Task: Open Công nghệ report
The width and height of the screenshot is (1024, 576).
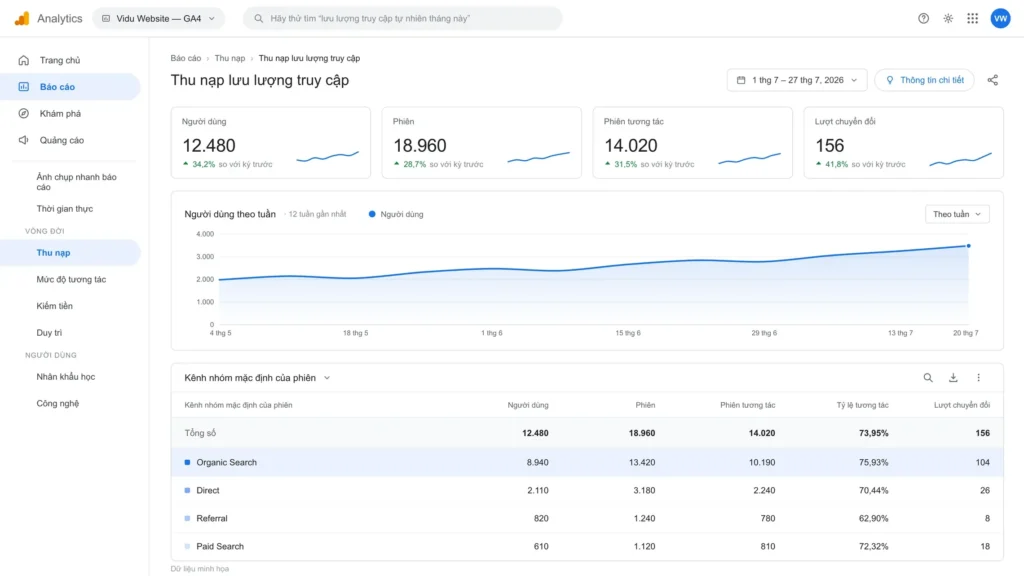Action: tap(57, 403)
